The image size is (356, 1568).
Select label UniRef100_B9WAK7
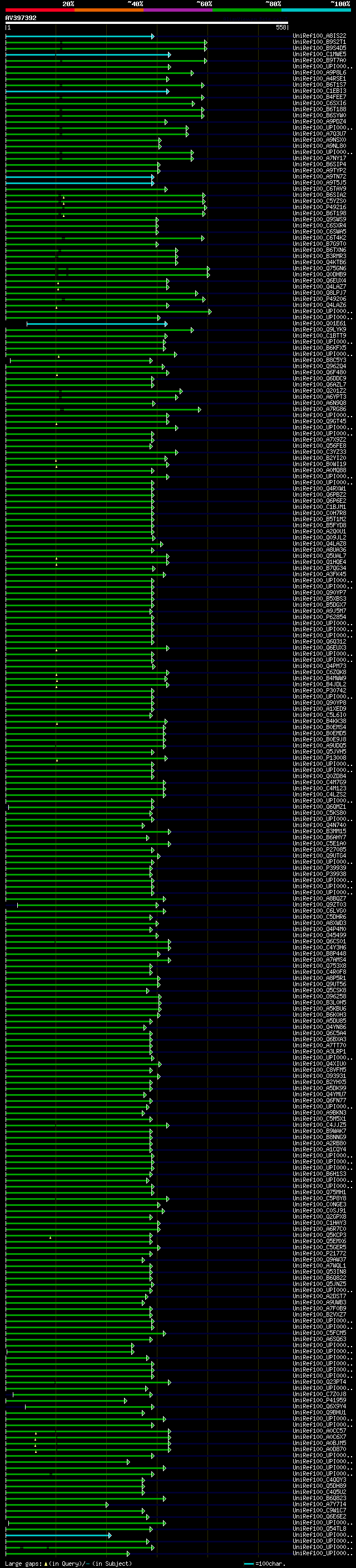coord(319,1131)
